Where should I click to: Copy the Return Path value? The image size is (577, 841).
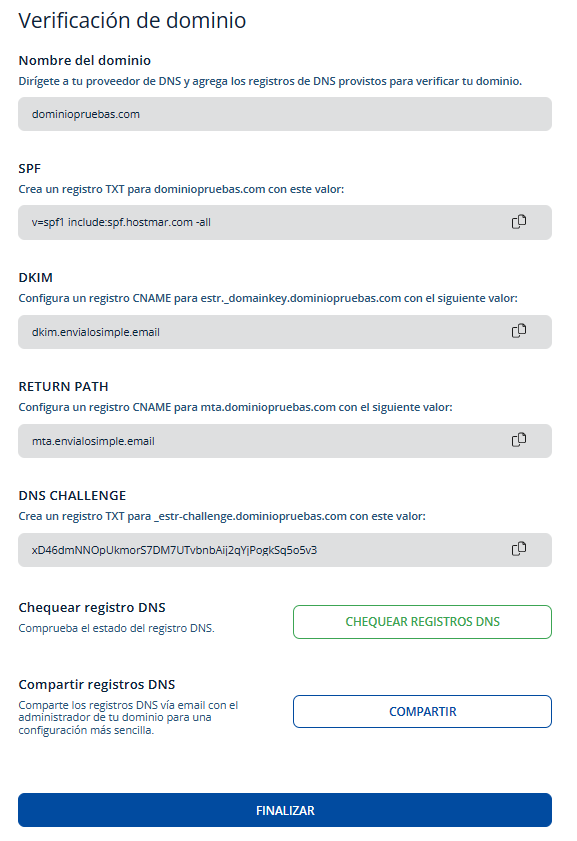519,440
